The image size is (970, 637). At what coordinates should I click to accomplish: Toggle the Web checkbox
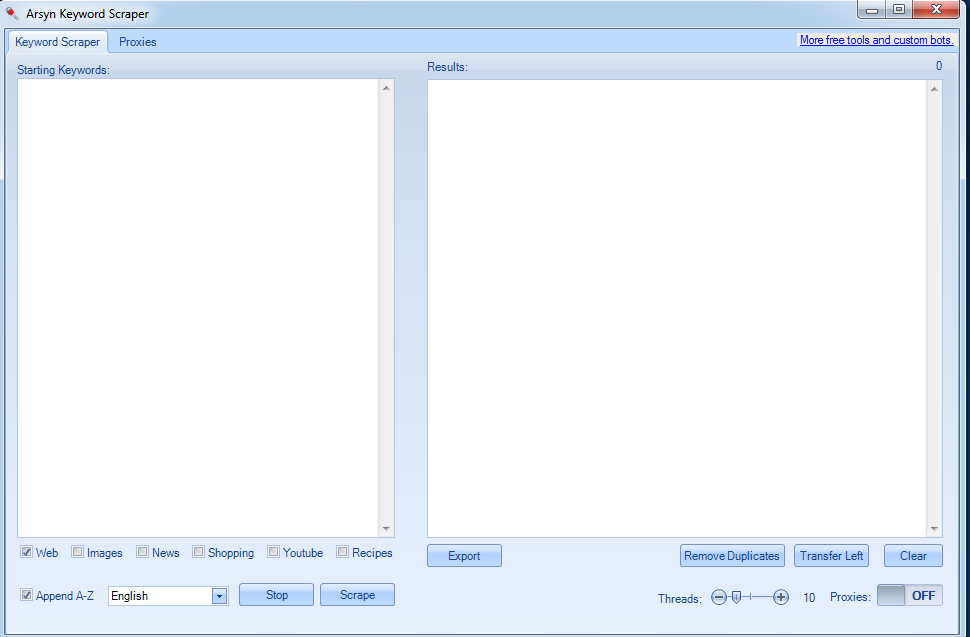coord(27,552)
